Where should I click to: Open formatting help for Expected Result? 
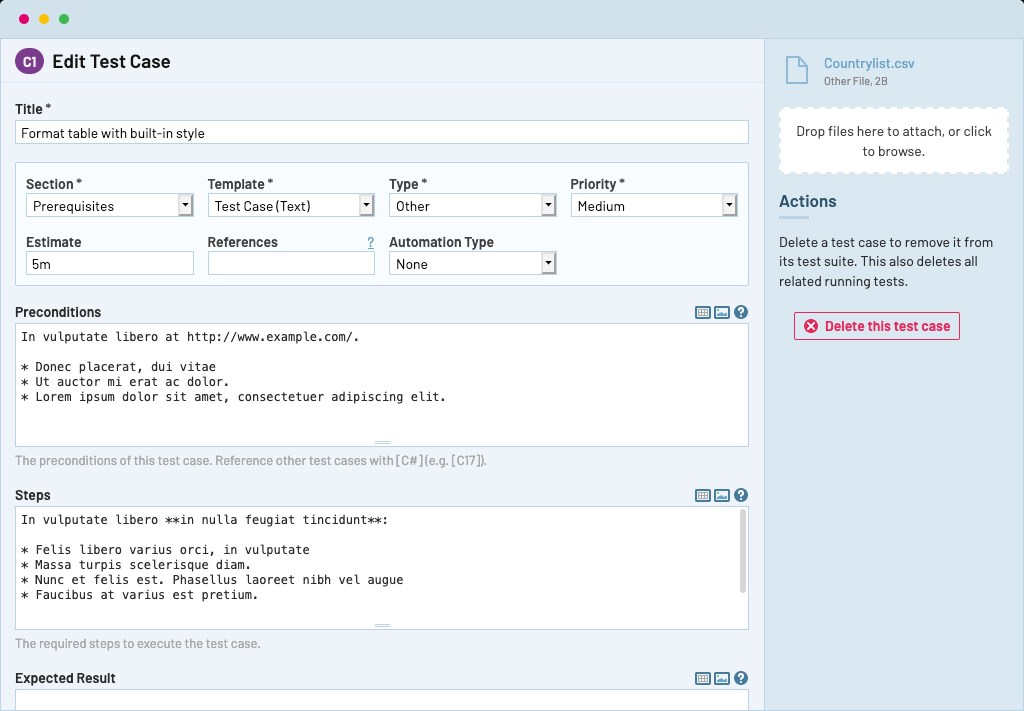(x=740, y=678)
